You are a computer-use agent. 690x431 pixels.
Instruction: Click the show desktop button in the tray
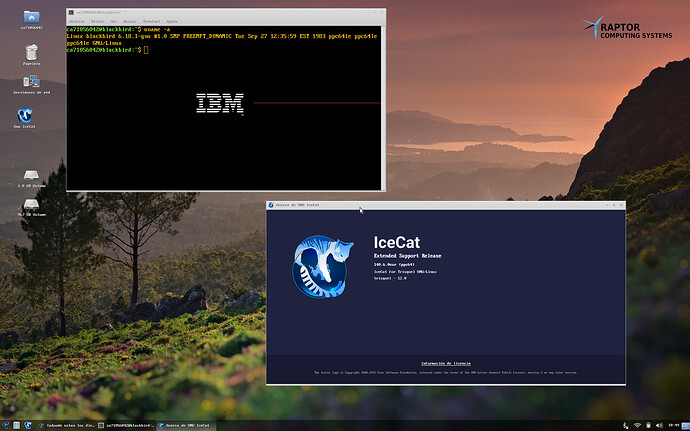[686, 425]
